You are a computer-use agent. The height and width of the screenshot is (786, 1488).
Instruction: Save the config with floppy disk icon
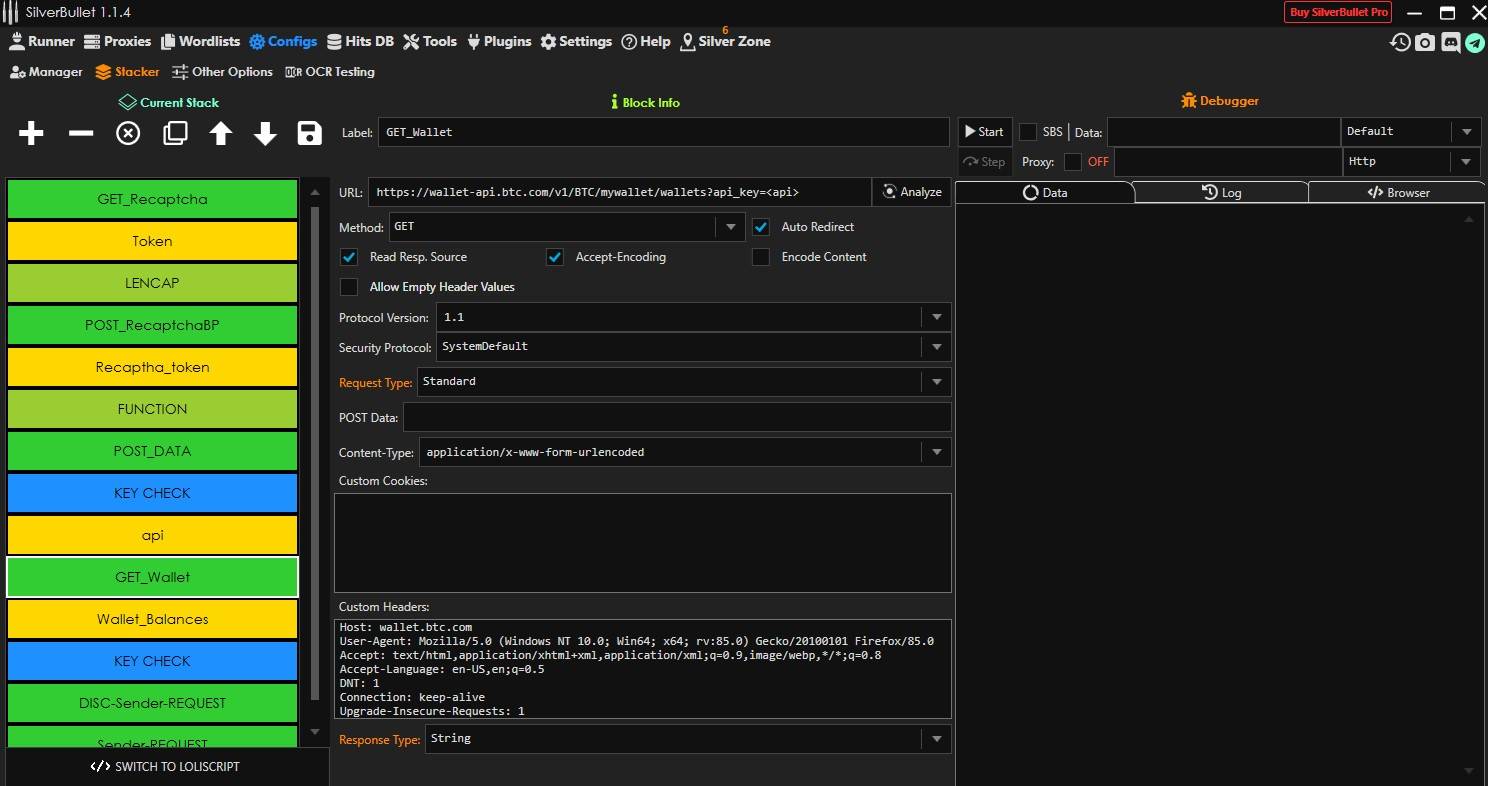[310, 133]
